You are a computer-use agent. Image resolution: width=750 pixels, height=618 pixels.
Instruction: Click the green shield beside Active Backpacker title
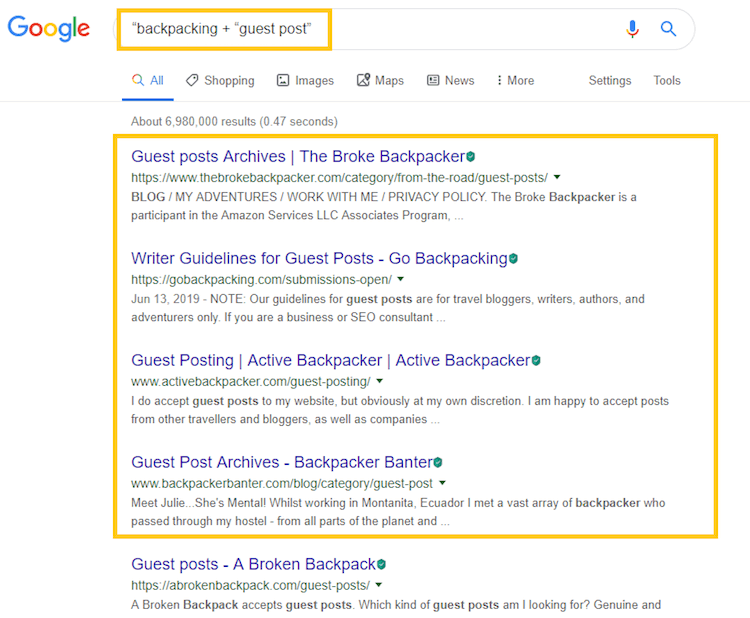pyautogui.click(x=536, y=360)
